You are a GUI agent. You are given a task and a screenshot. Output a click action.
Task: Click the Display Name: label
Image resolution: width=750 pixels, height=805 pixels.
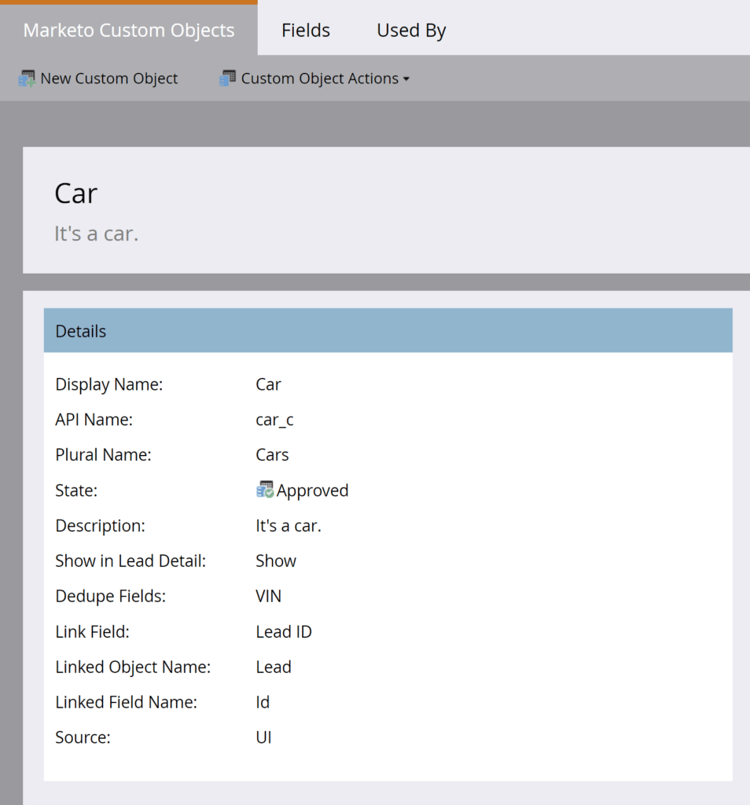[x=109, y=385]
